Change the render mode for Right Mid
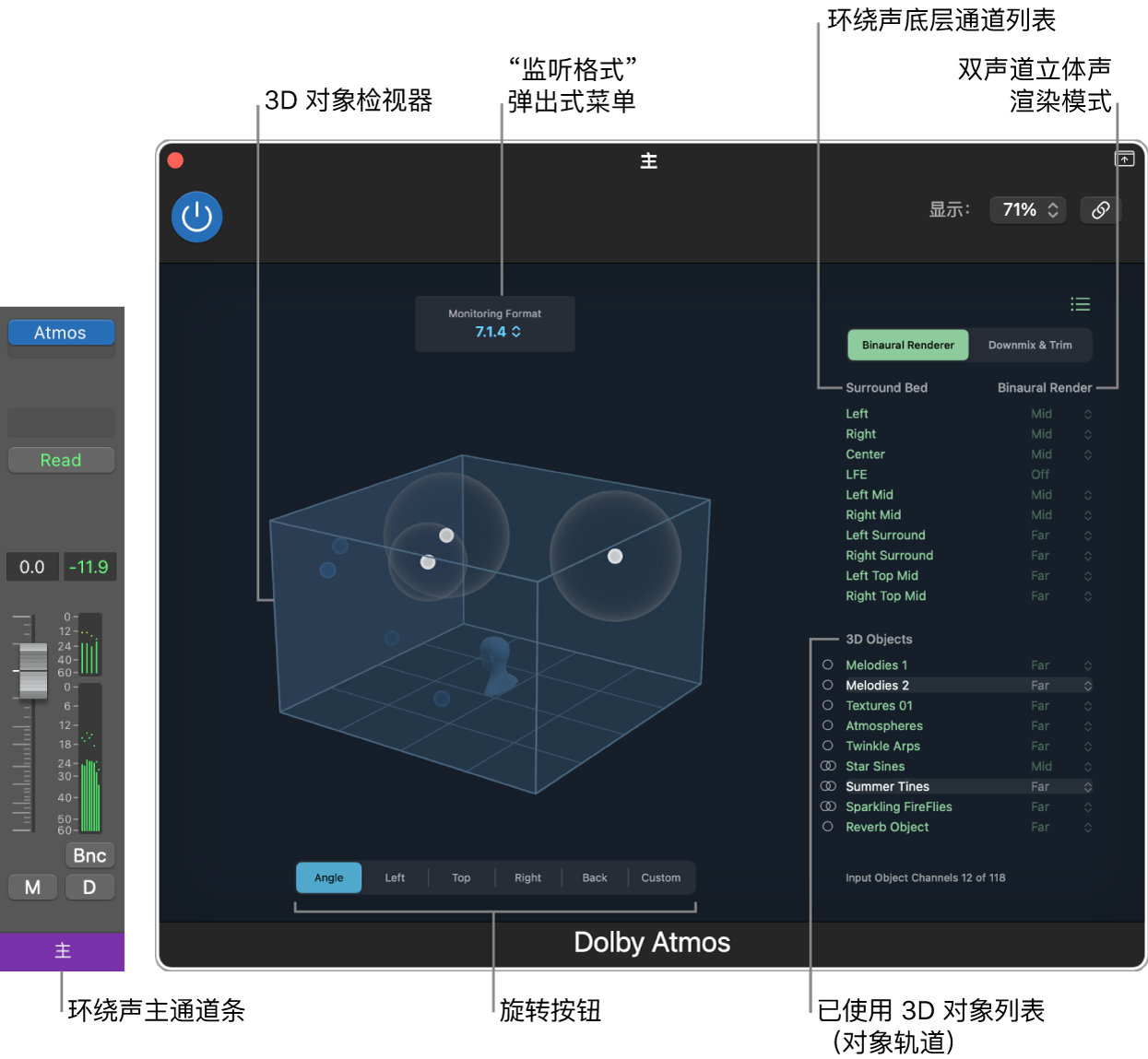Screen dimensions: 1148x1059 point(1061,515)
